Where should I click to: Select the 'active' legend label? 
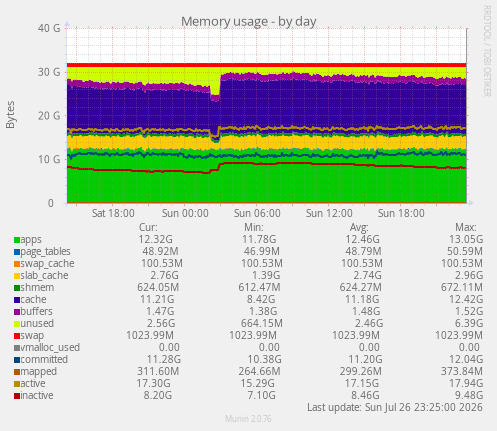[x=33, y=384]
